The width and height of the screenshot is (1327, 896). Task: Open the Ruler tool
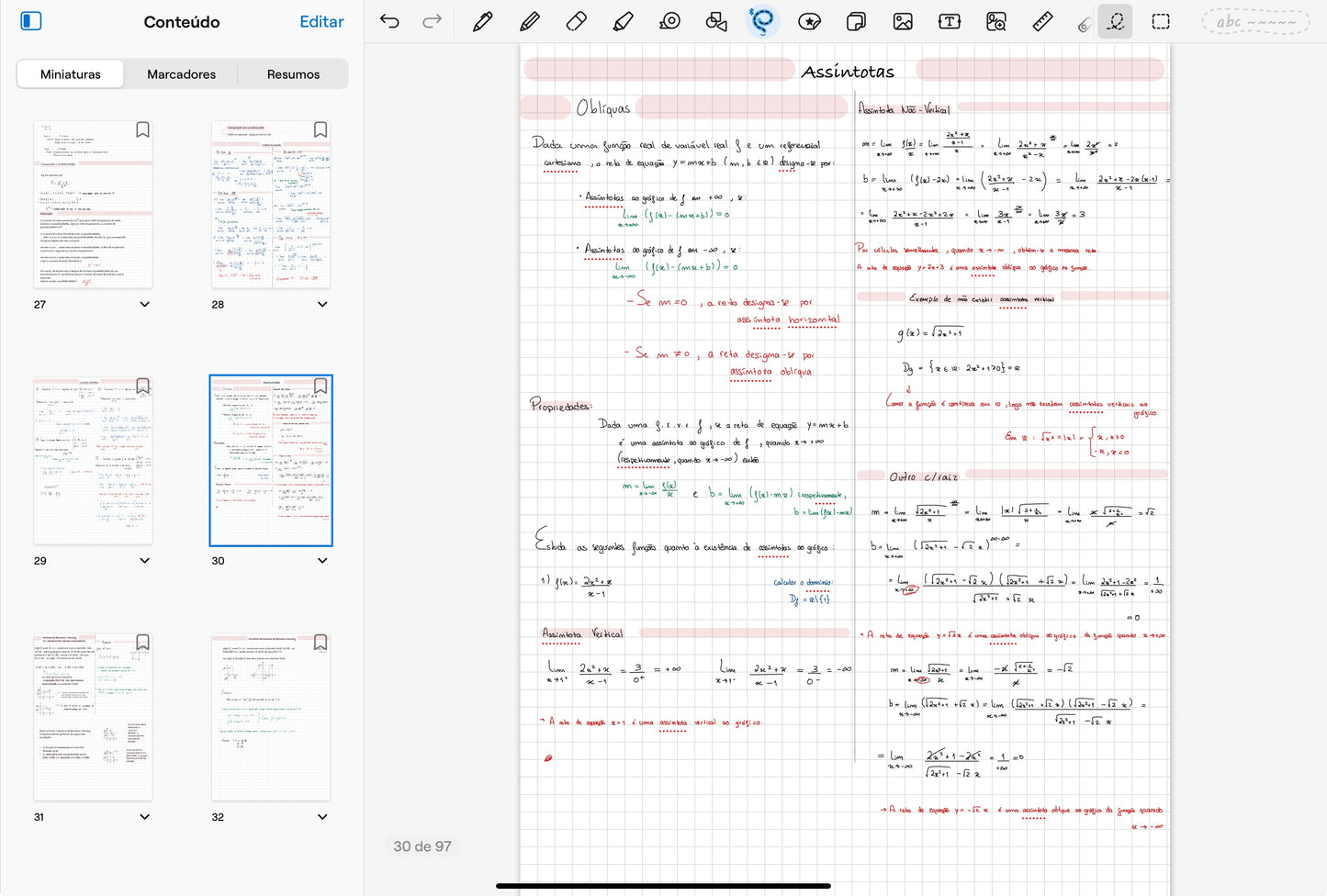[x=1042, y=22]
